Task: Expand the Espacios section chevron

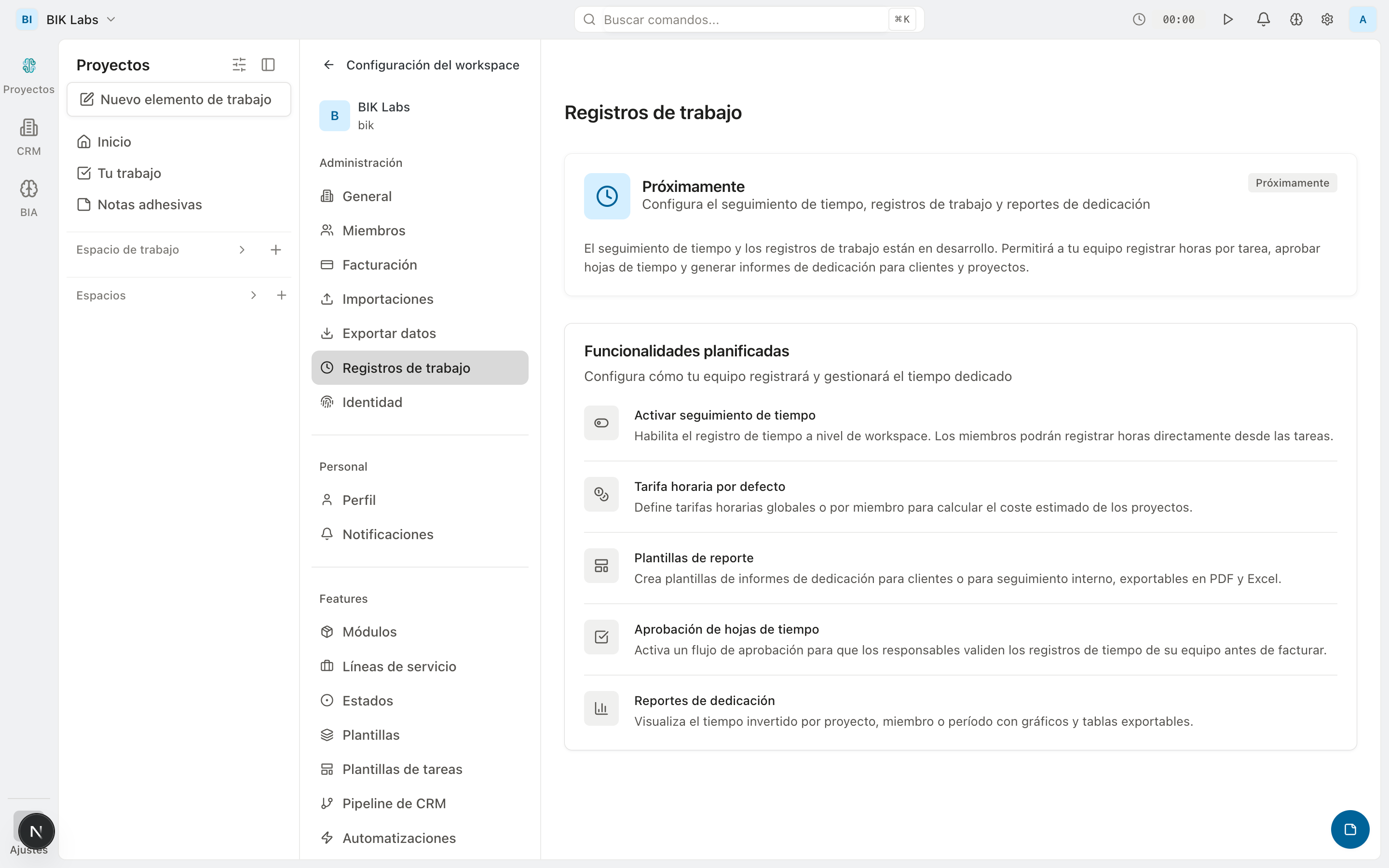Action: [253, 295]
